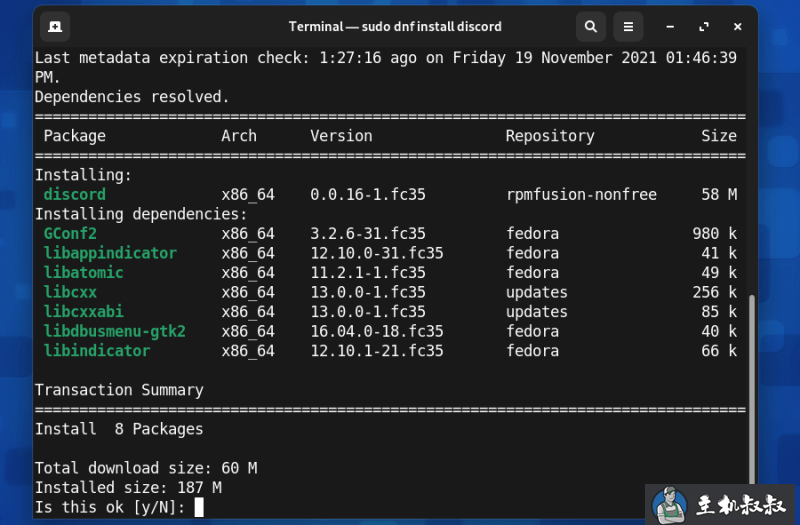800x525 pixels.
Task: Maximize the Terminal window
Action: [x=704, y=27]
